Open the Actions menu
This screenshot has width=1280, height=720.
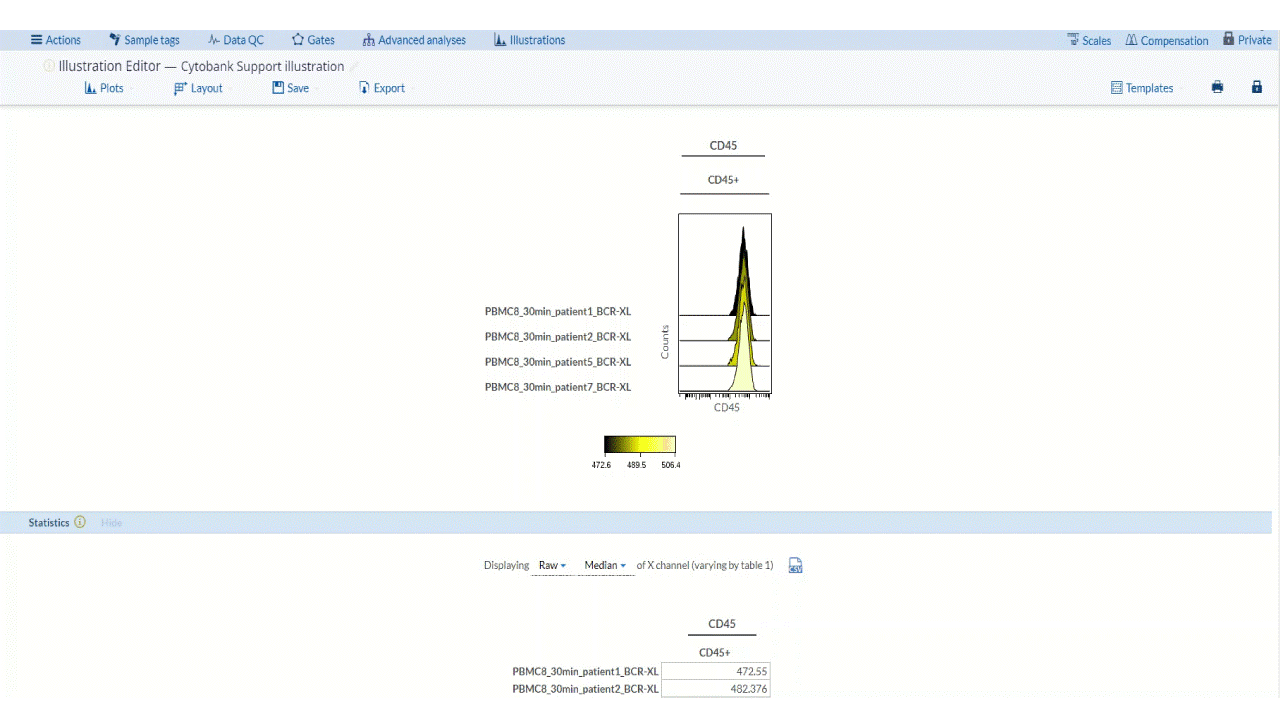[x=56, y=40]
